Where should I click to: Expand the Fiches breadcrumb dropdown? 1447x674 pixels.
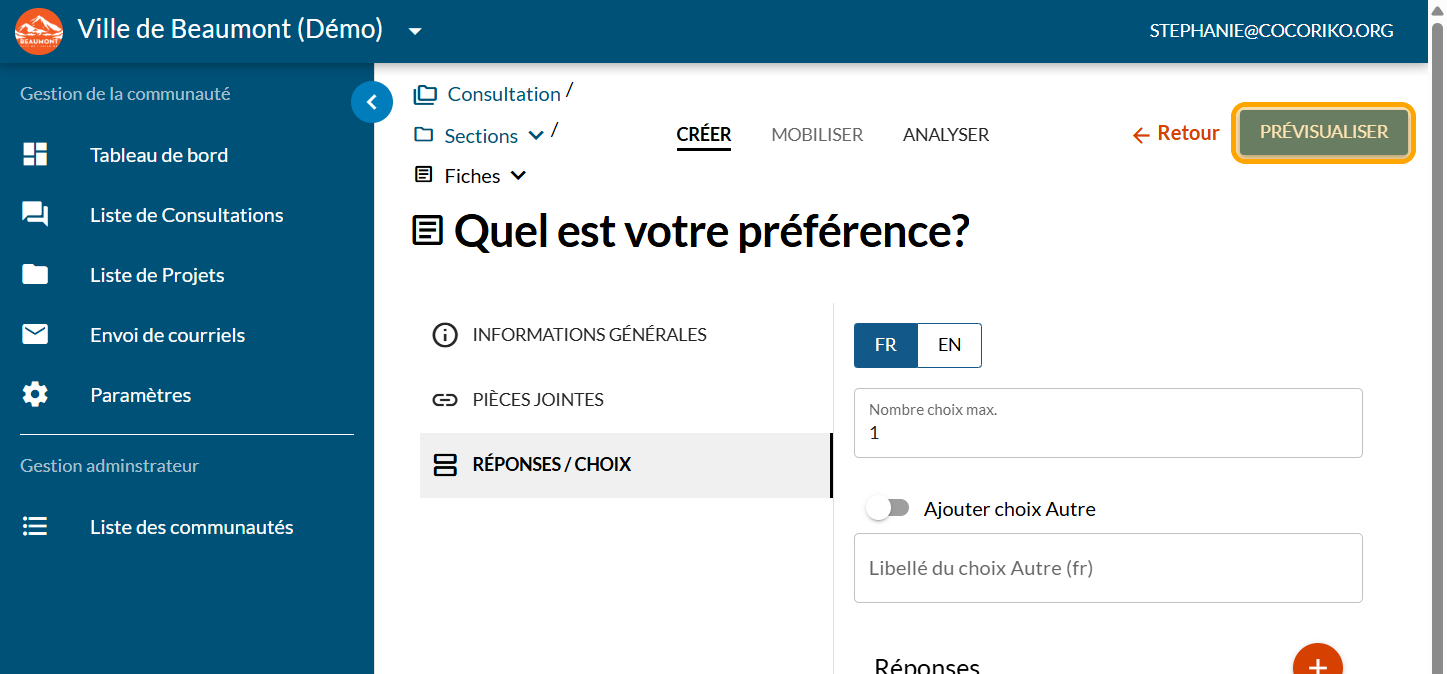(x=518, y=176)
